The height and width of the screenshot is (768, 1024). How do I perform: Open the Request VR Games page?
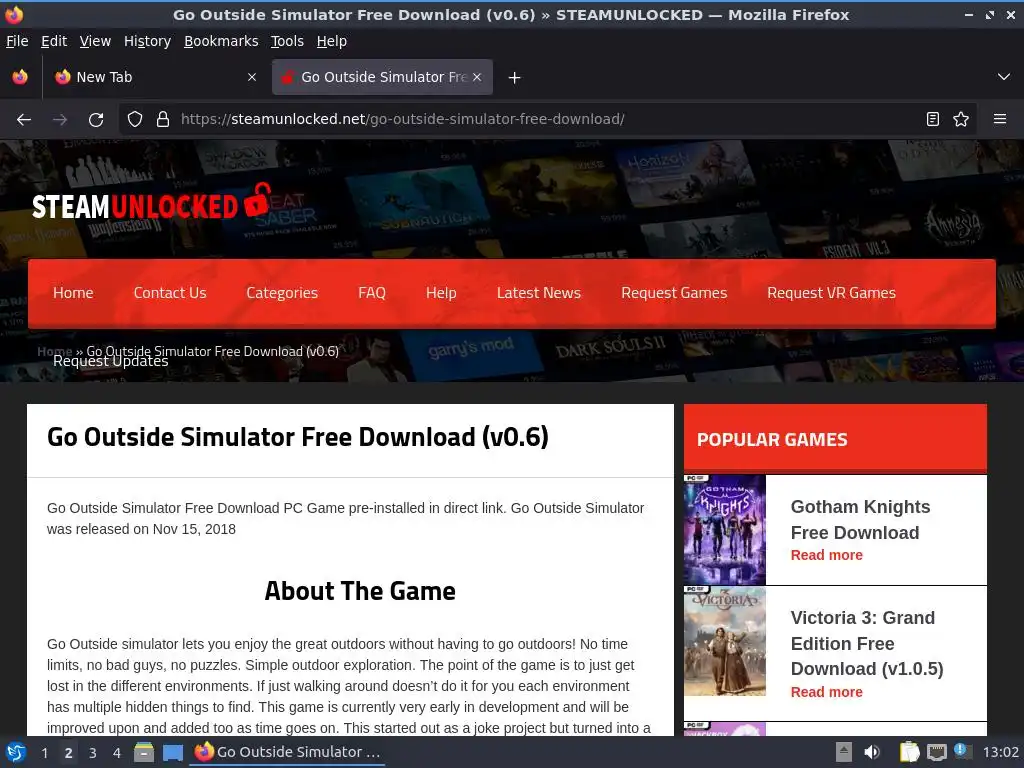tap(831, 293)
